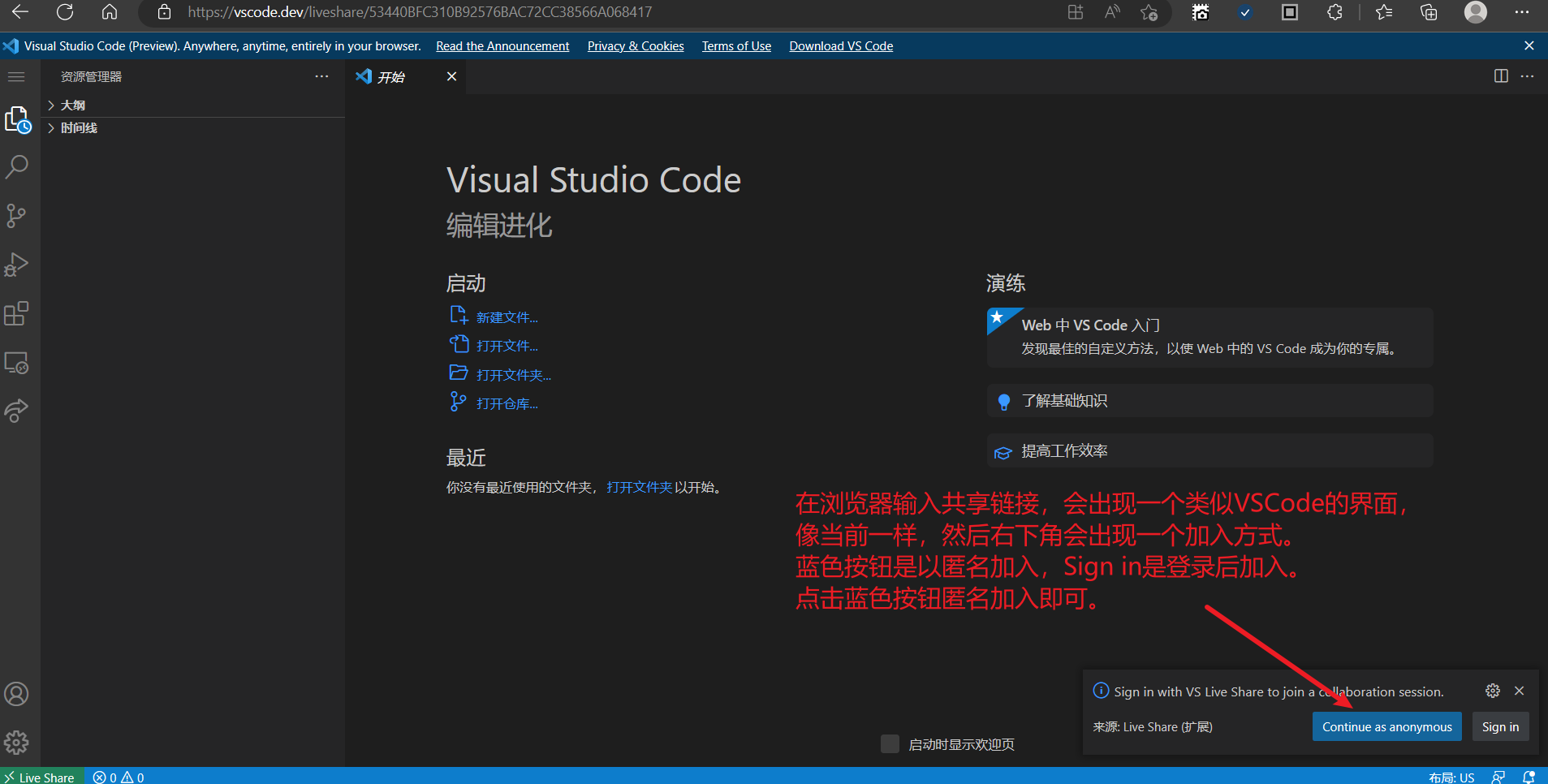Split the editor to the right
The width and height of the screenshot is (1548, 784).
[1501, 76]
